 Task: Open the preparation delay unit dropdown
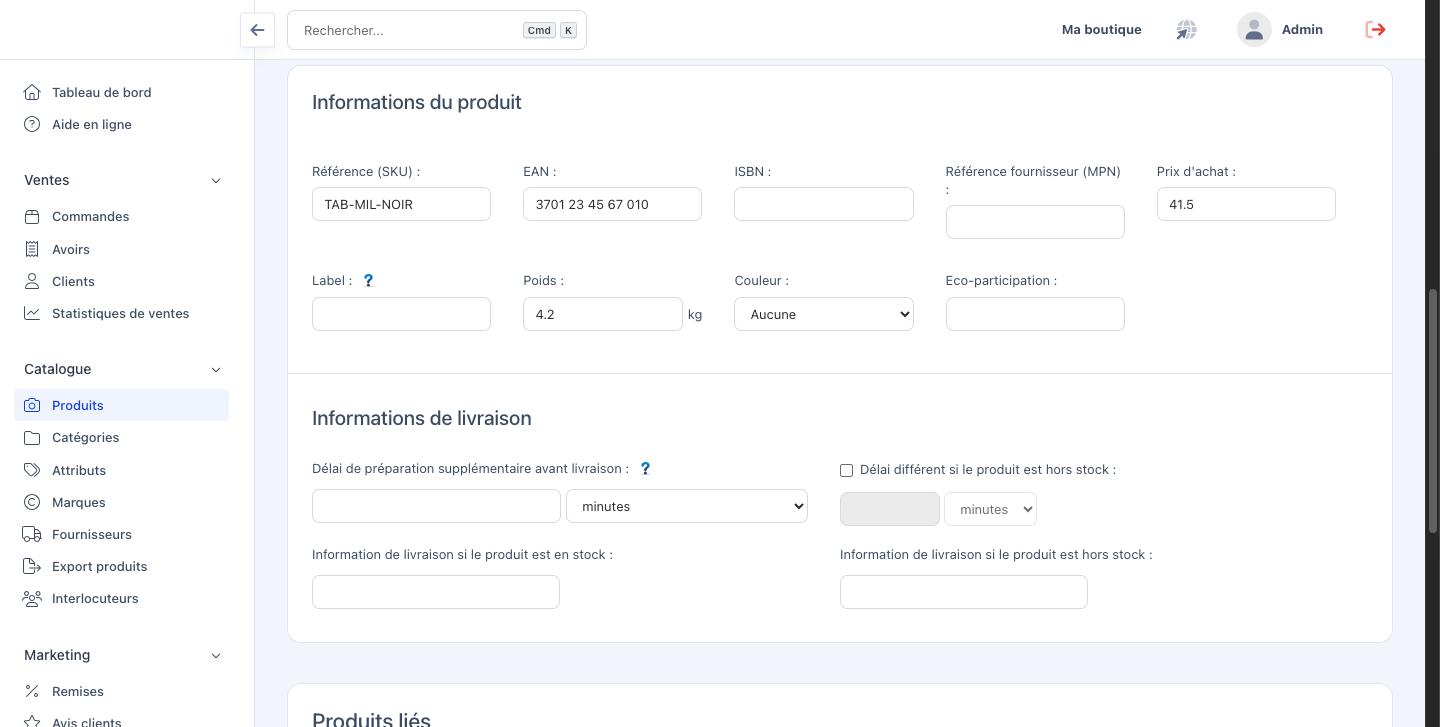click(687, 506)
